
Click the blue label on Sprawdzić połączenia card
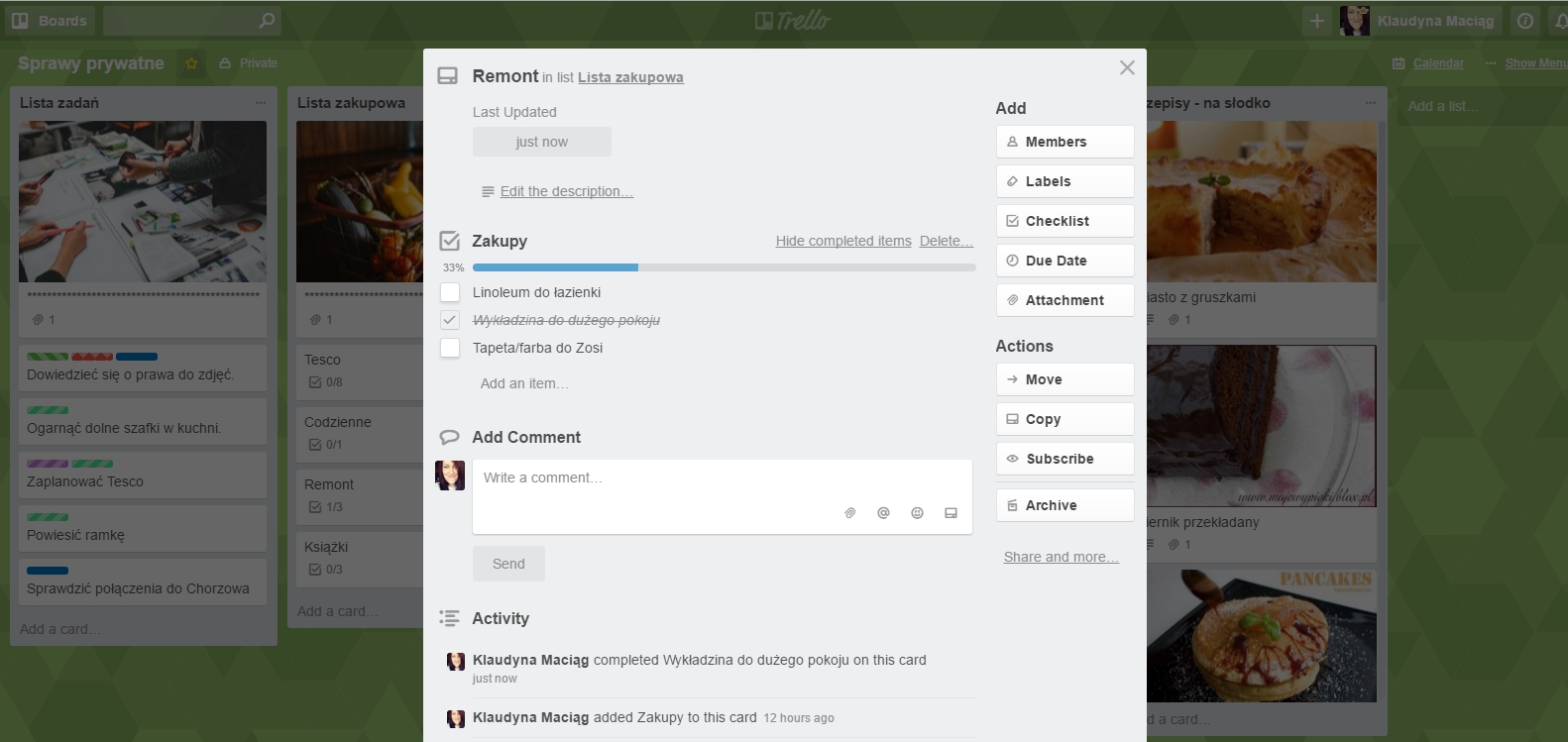pos(48,571)
